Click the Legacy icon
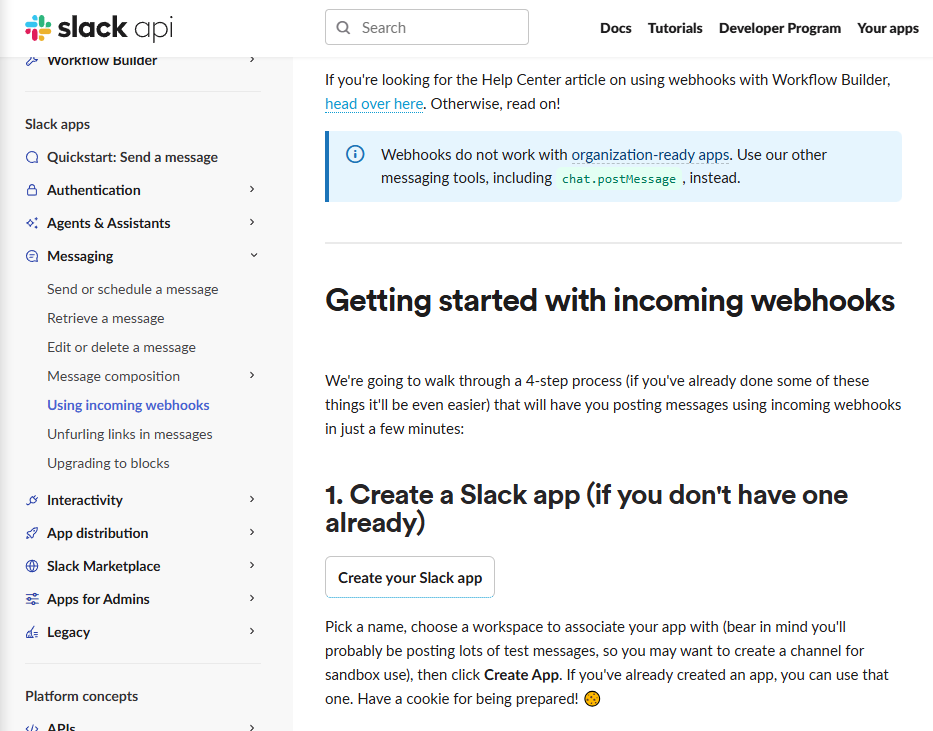The width and height of the screenshot is (933, 731). tap(32, 632)
